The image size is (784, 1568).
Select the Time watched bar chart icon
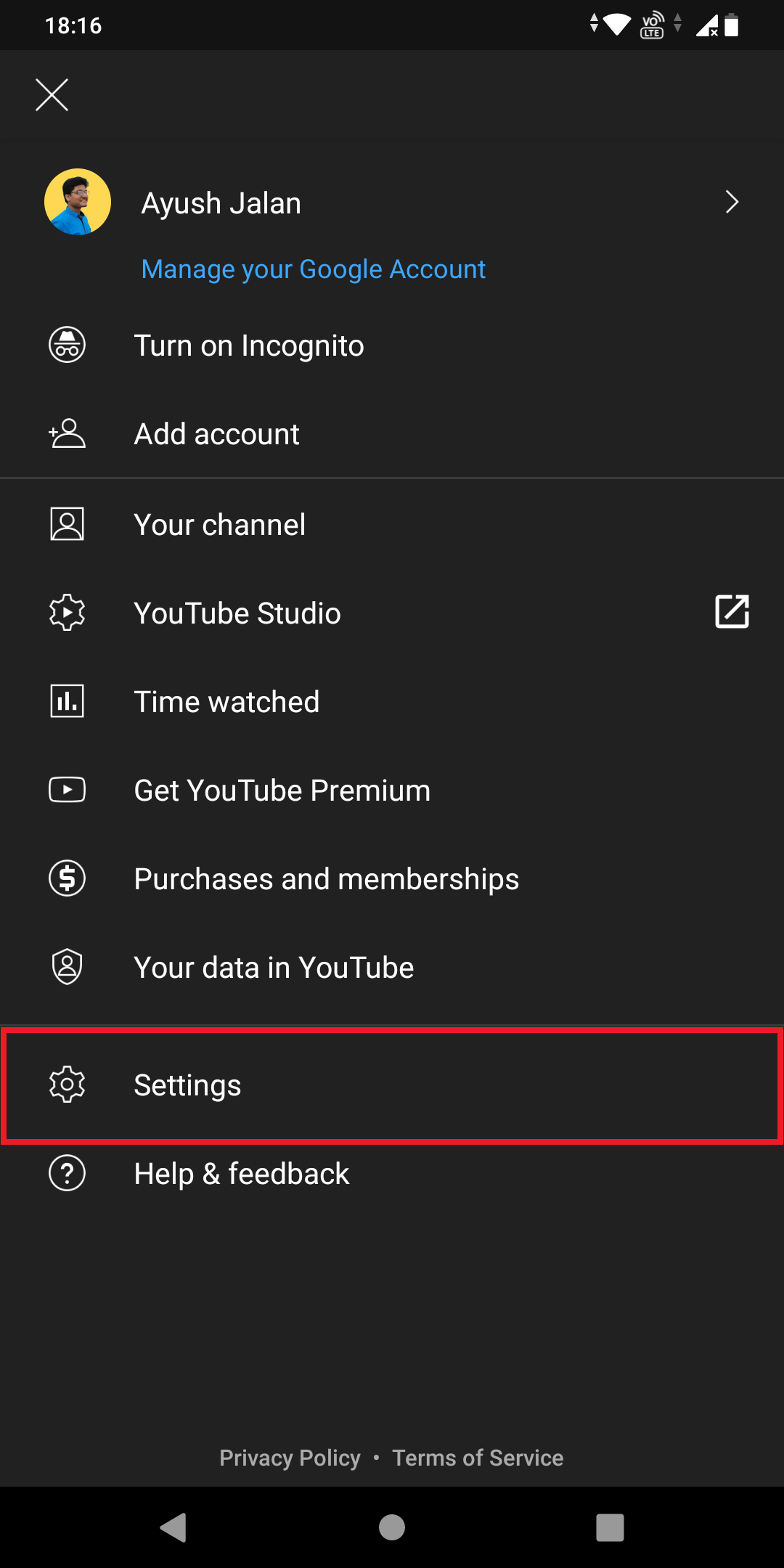pyautogui.click(x=67, y=701)
